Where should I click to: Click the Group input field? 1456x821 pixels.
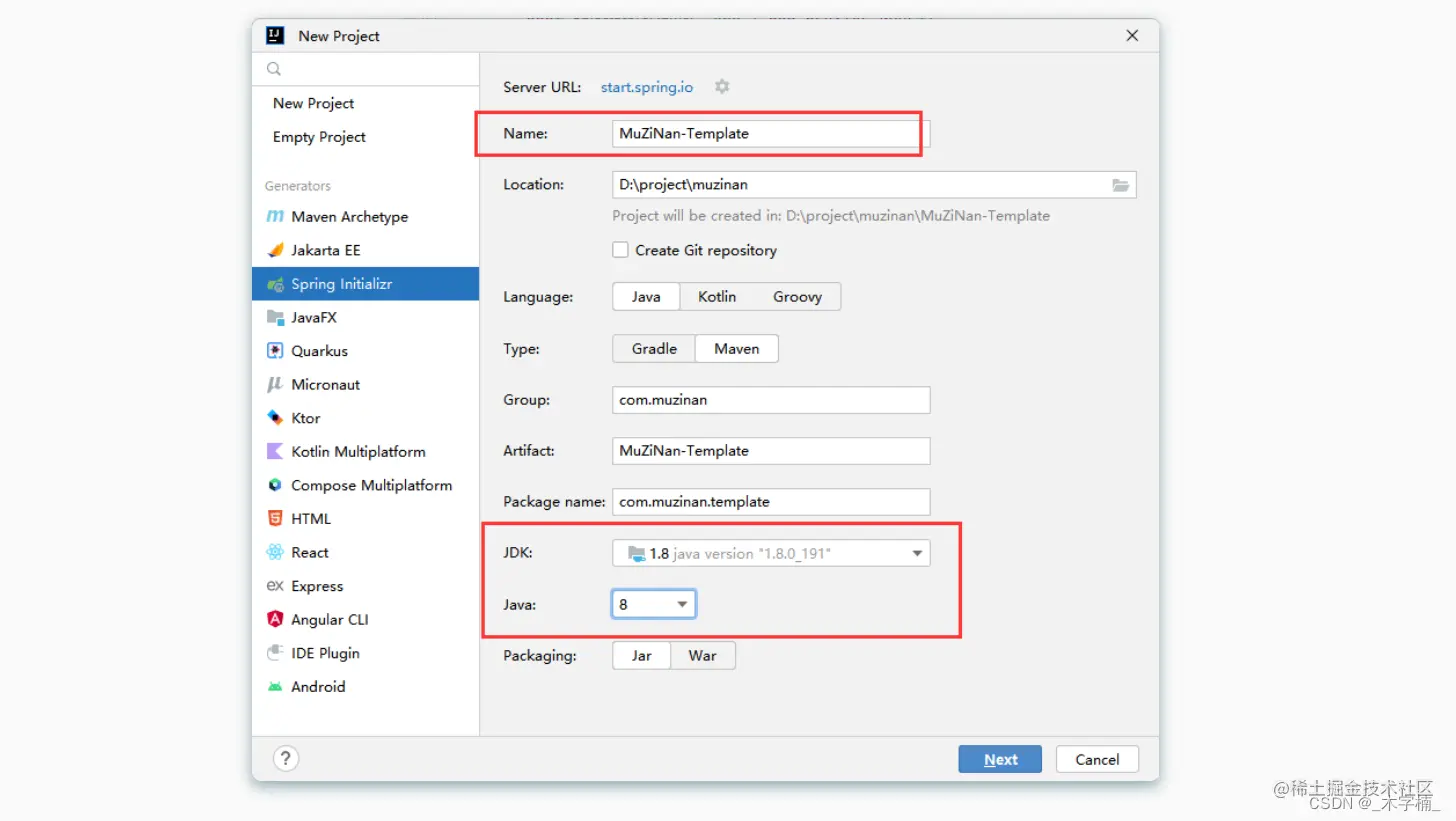point(771,399)
